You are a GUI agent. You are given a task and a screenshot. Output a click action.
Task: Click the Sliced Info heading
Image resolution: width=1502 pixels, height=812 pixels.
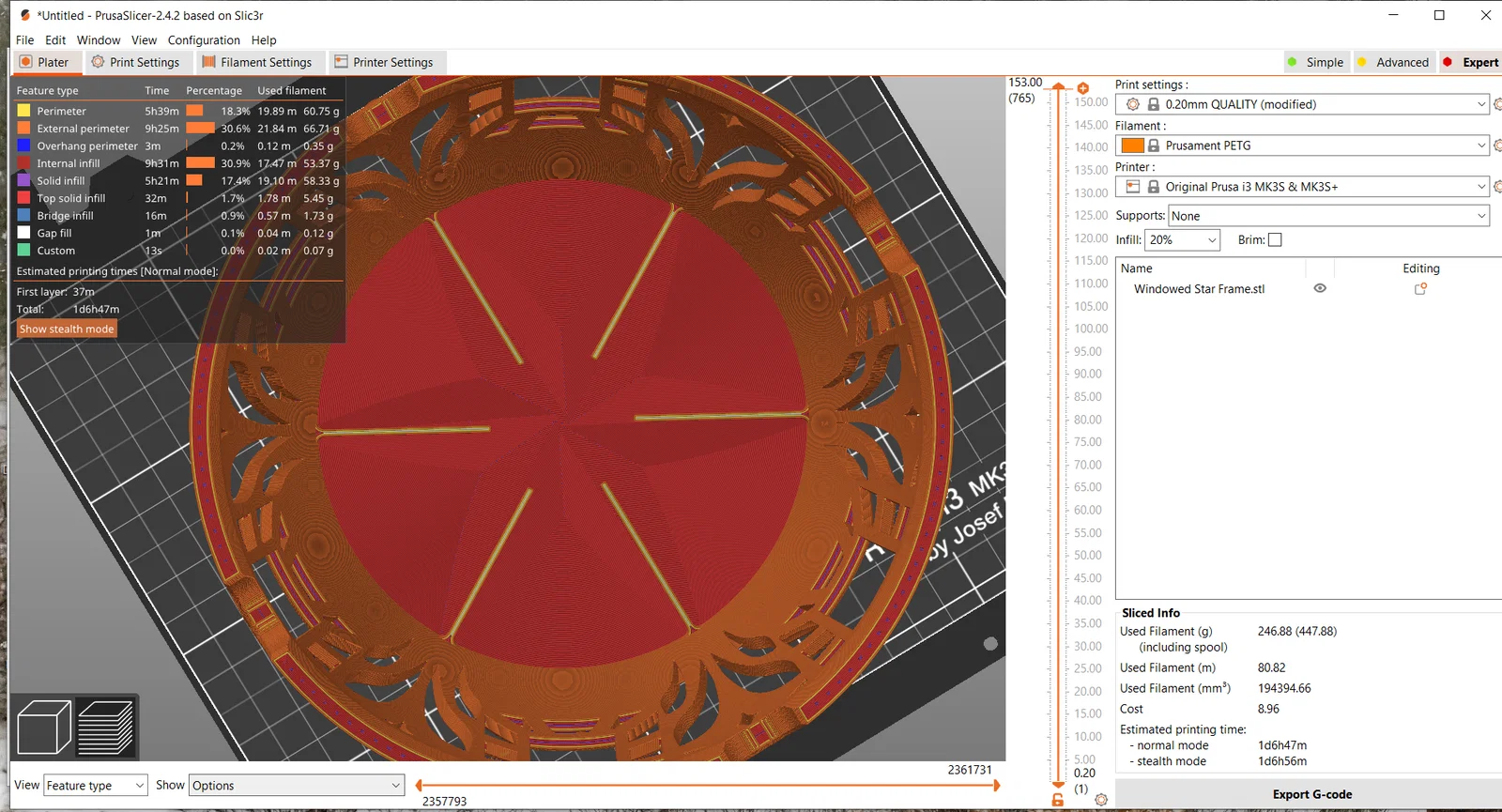click(x=1151, y=613)
